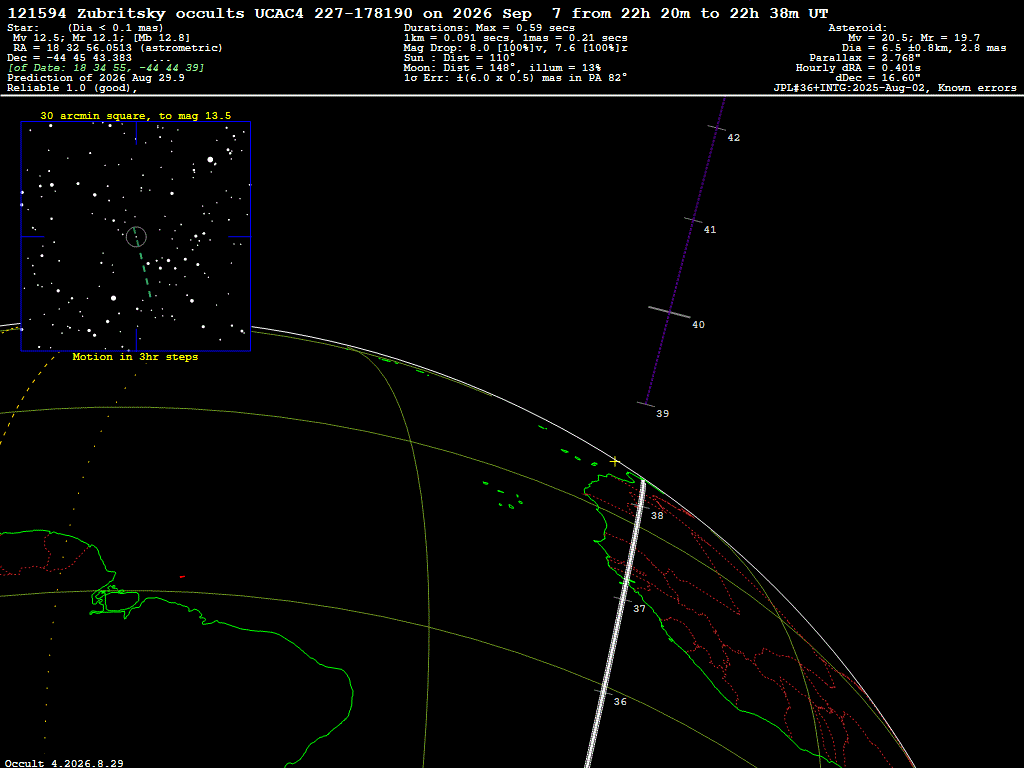
Task: Click the star chart thumbnail
Action: point(136,236)
